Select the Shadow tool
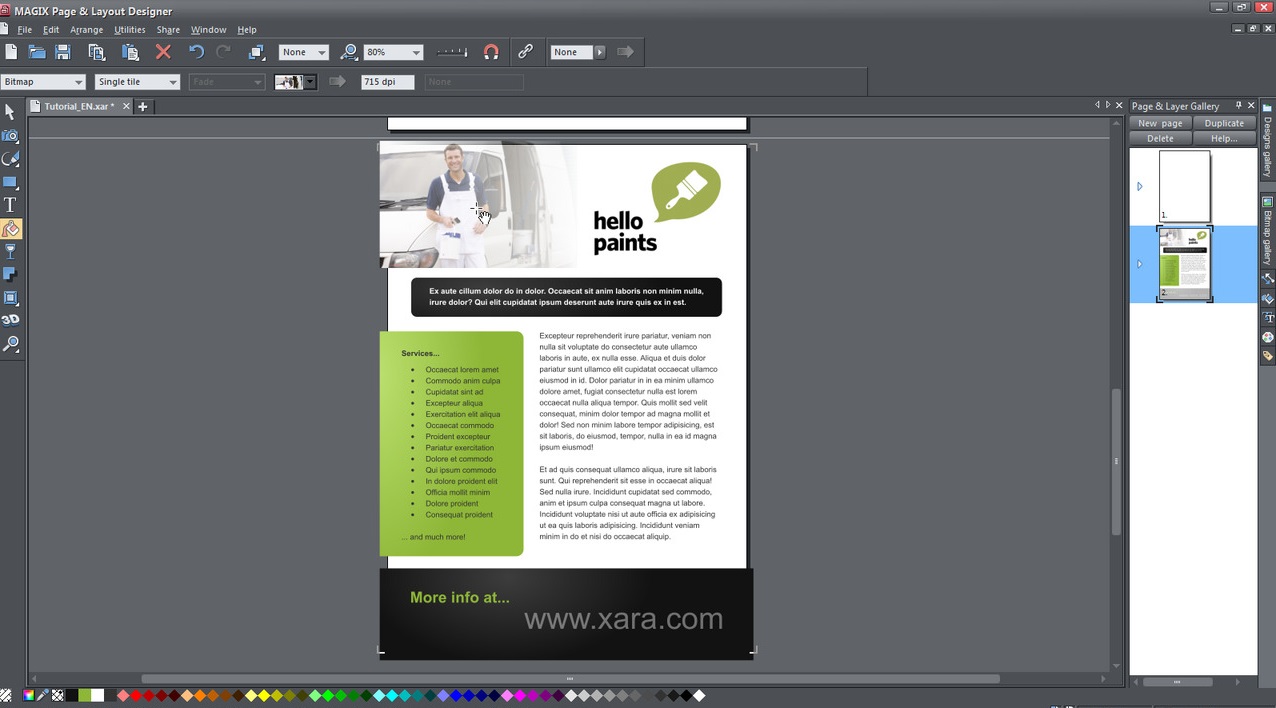This screenshot has height=708, width=1276. tap(10, 275)
